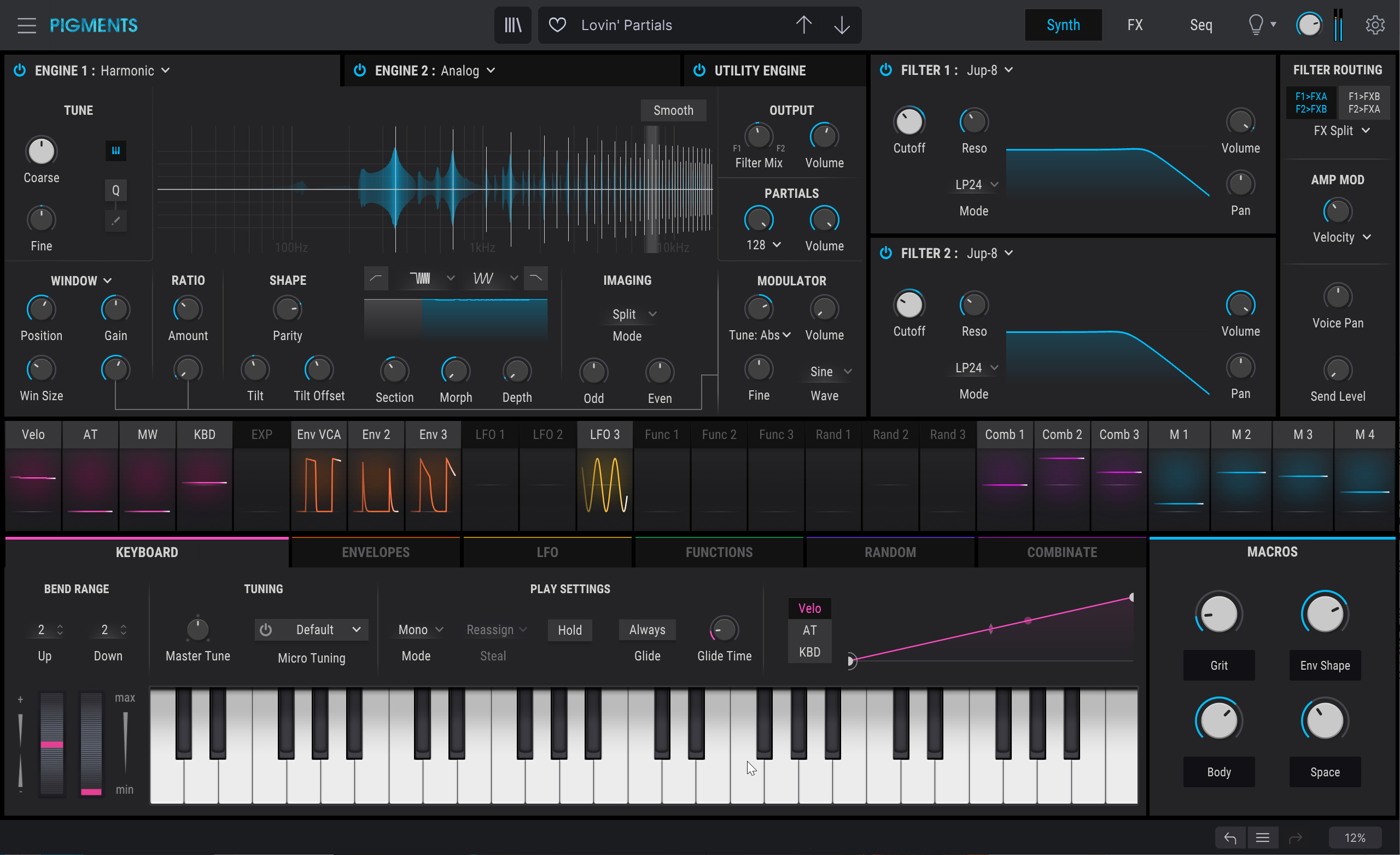Select F1>FXB F2>FXA routing option
1400x855 pixels.
coord(1364,103)
